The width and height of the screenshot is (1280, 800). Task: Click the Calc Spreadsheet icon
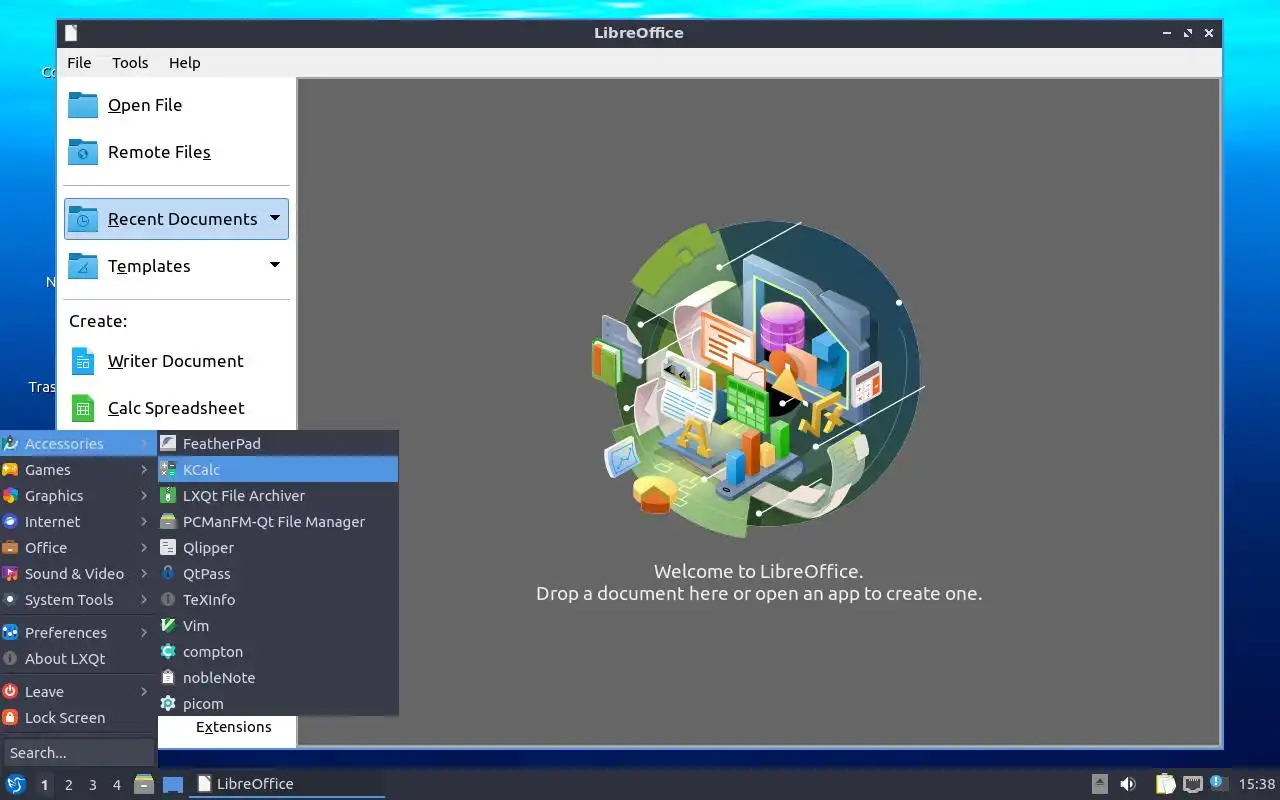coord(83,408)
